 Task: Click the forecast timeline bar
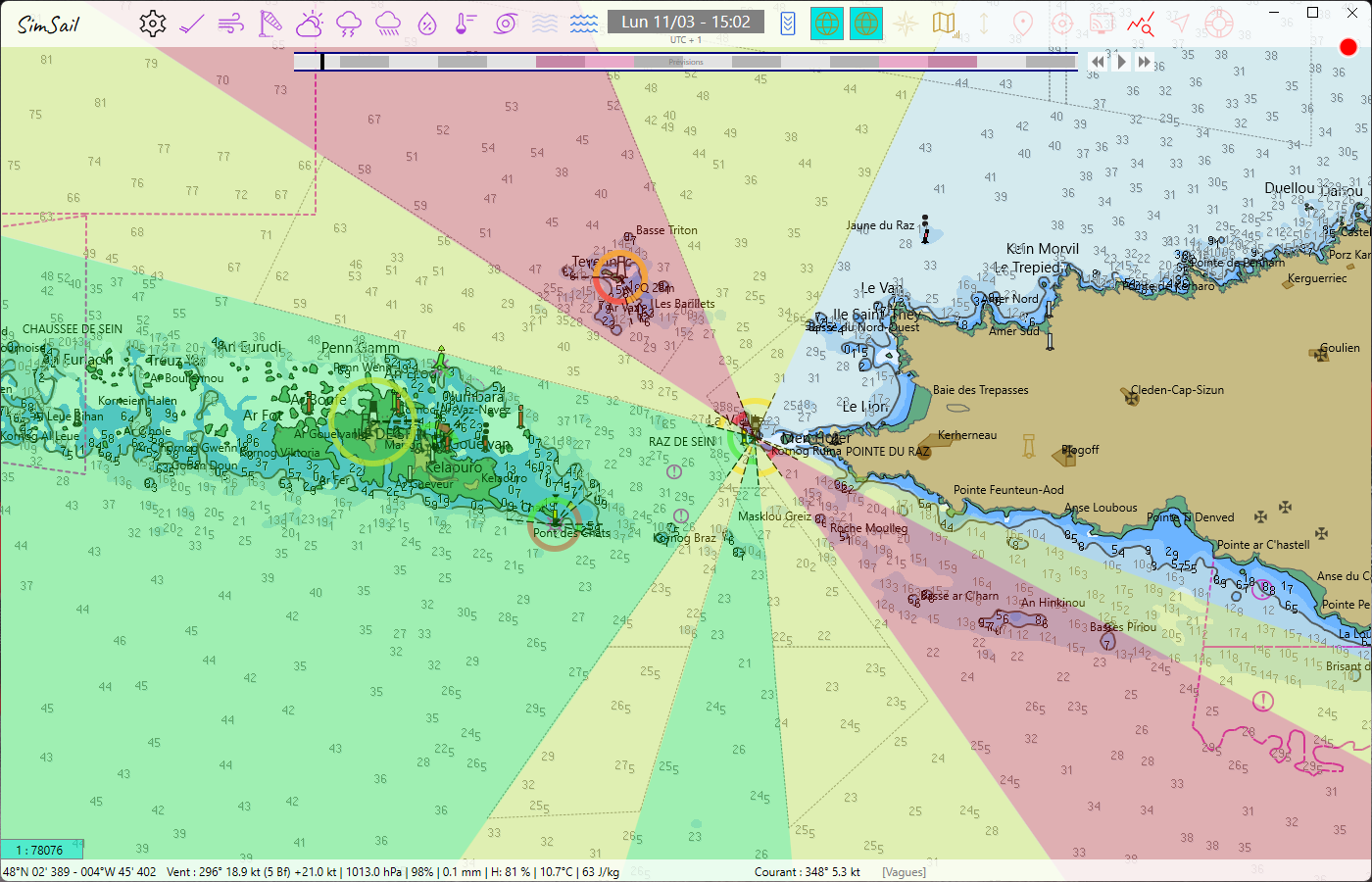pos(686,62)
